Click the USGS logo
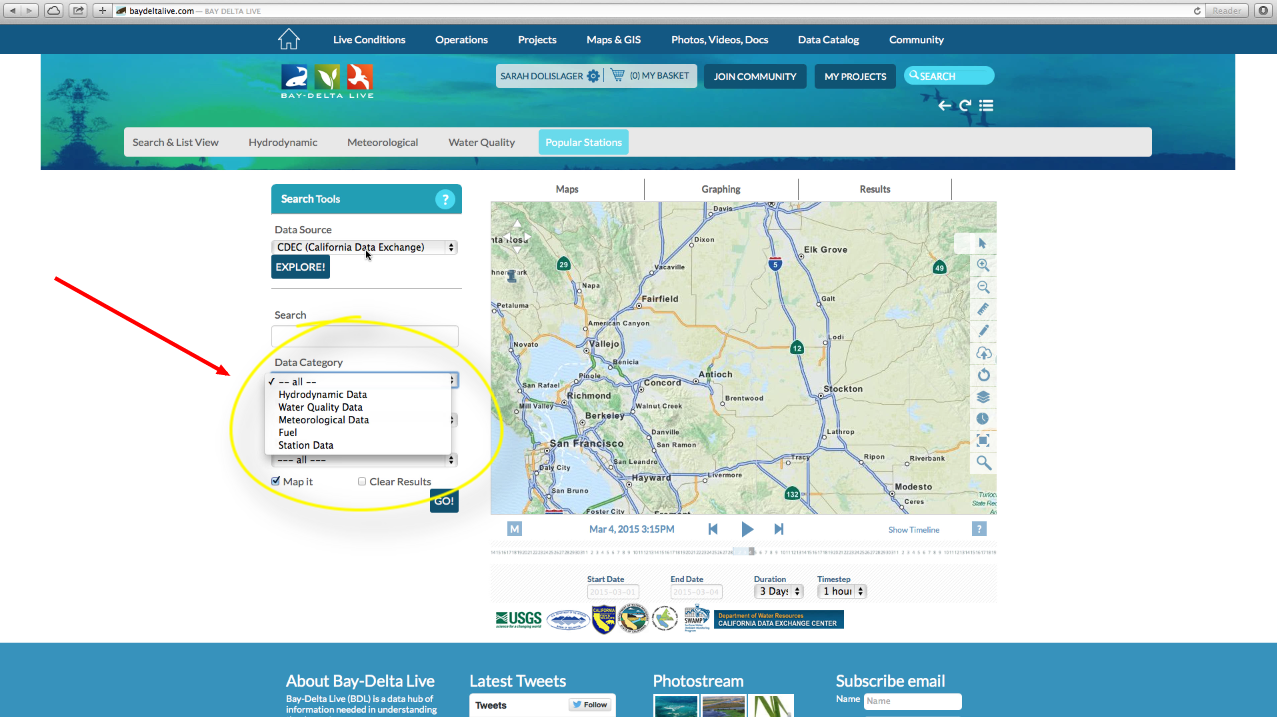The width and height of the screenshot is (1277, 717). tap(518, 619)
